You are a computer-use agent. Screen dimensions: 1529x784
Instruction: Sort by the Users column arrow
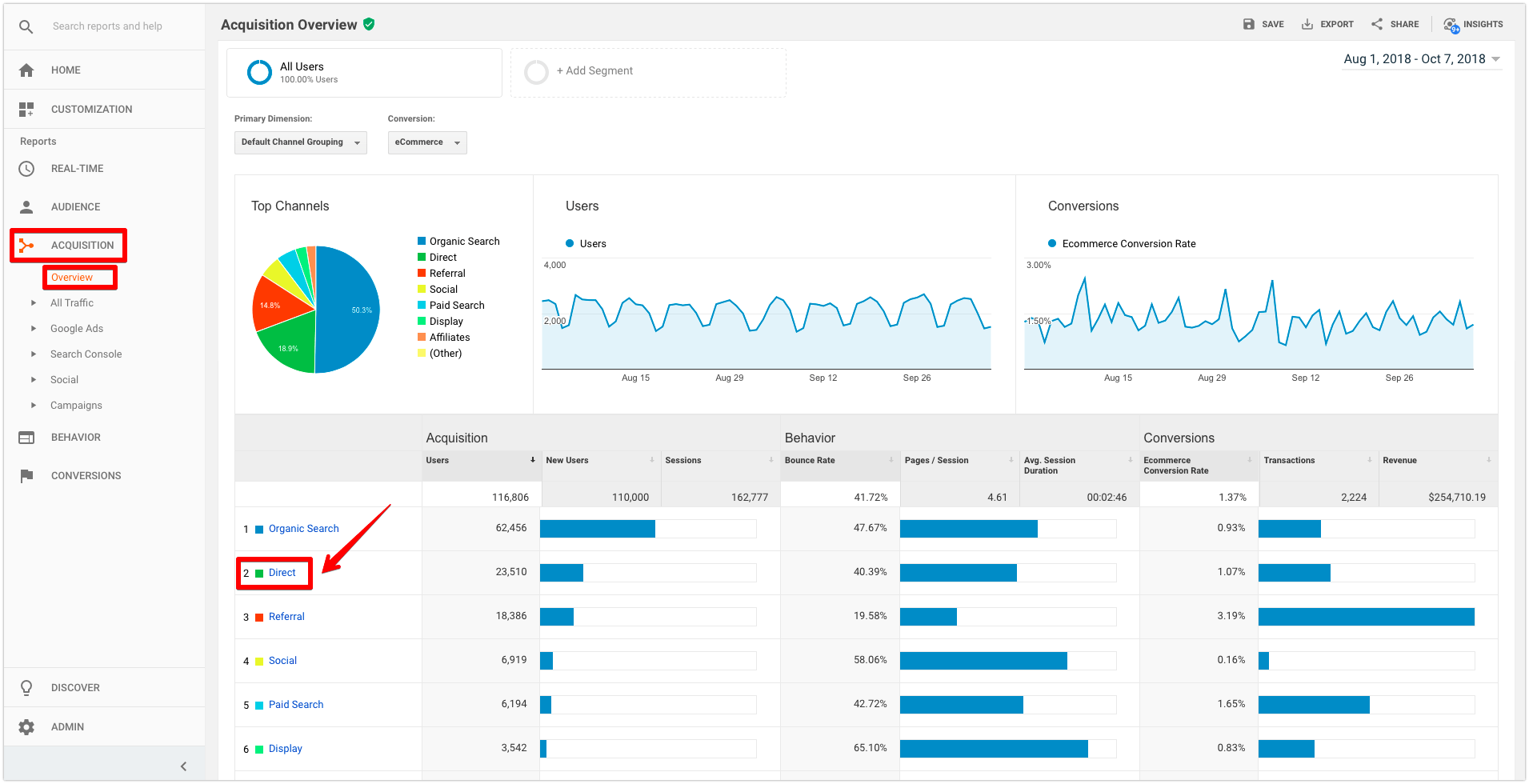(x=533, y=460)
